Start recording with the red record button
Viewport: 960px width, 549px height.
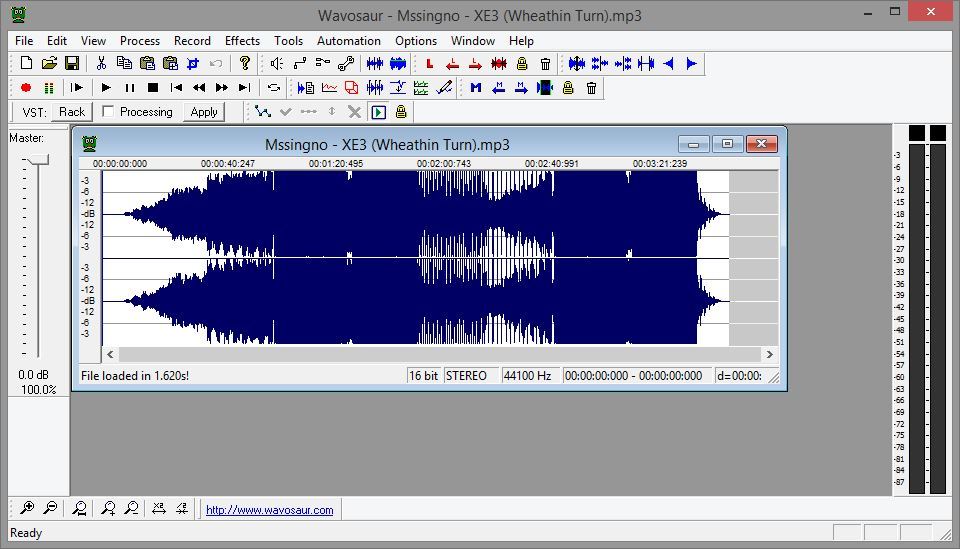[26, 88]
